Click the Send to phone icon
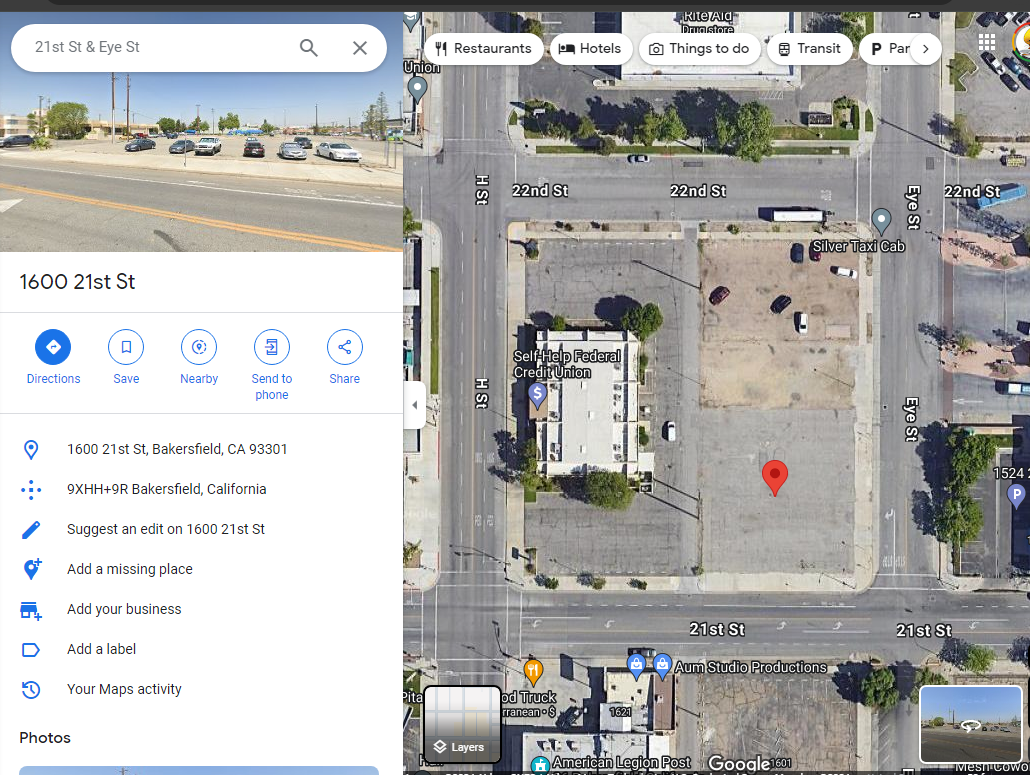This screenshot has height=775, width=1030. click(x=272, y=347)
